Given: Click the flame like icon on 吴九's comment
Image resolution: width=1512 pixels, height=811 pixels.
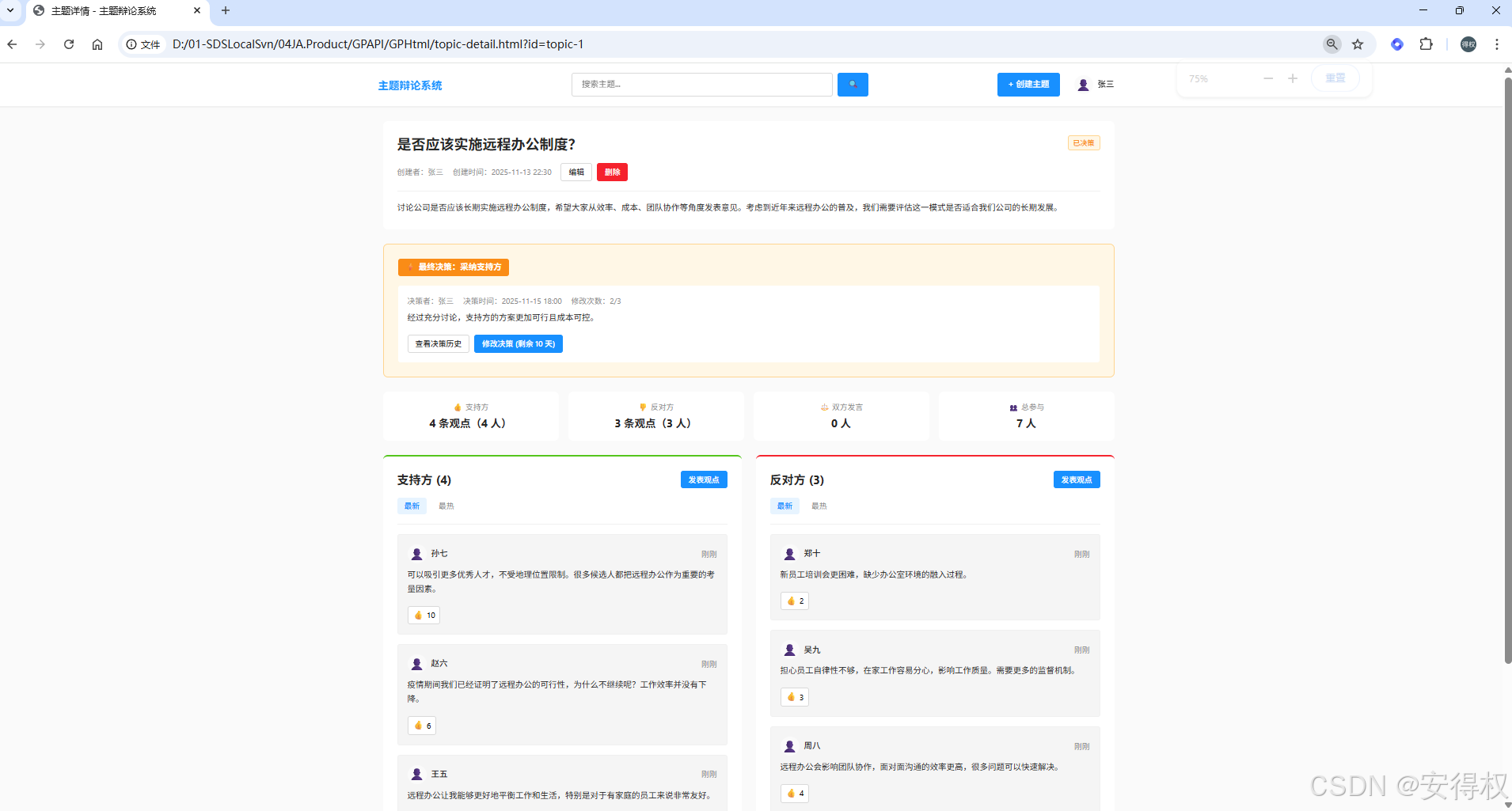Looking at the screenshot, I should [x=794, y=697].
